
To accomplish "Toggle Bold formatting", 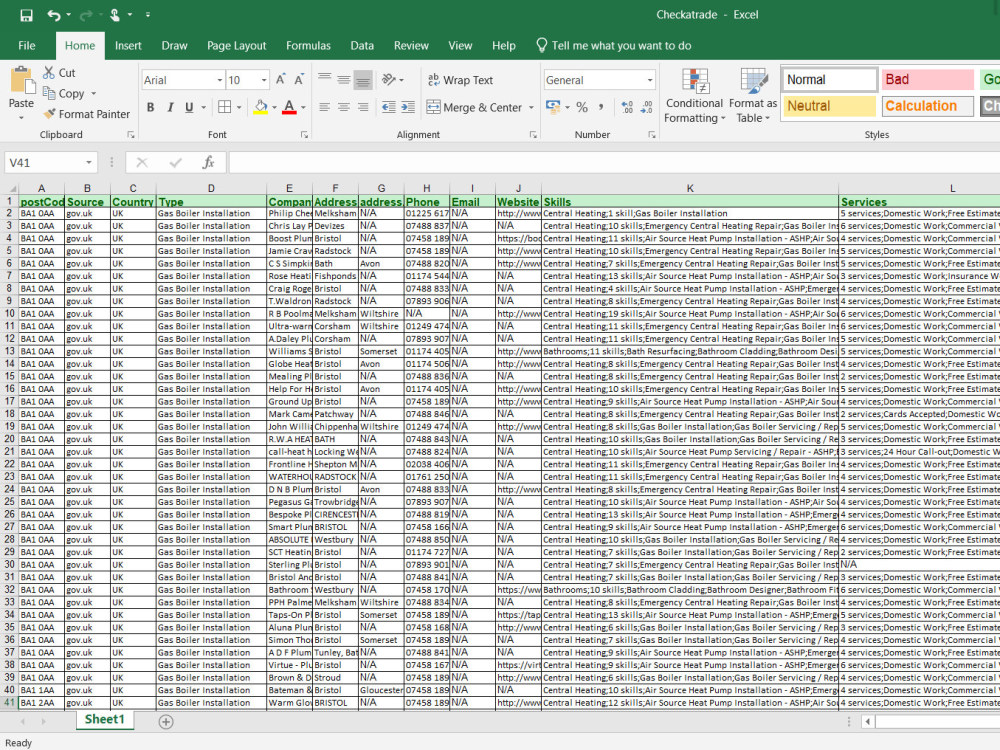I will tap(151, 107).
